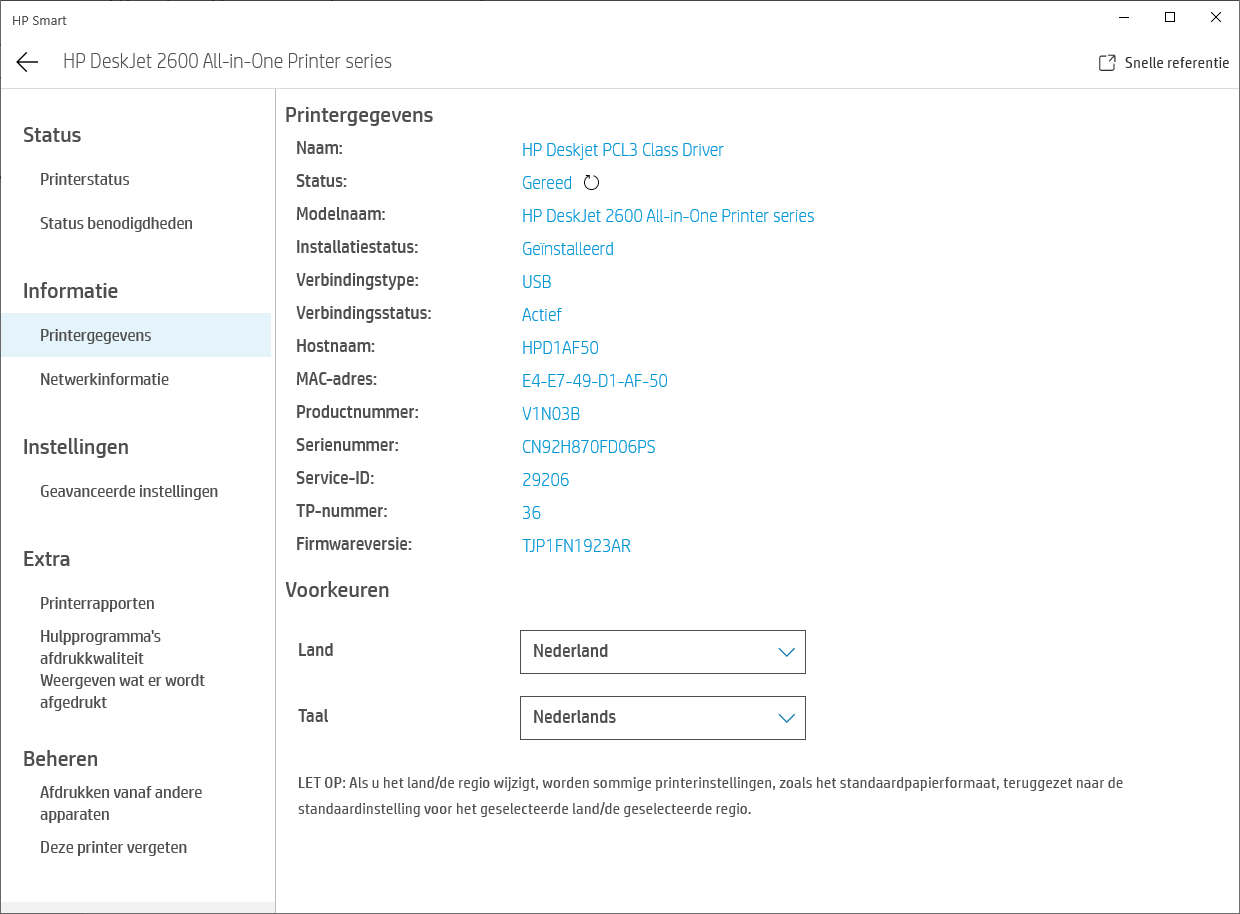The width and height of the screenshot is (1240, 914).
Task: Click the Status sidebar heading
Action: point(52,135)
